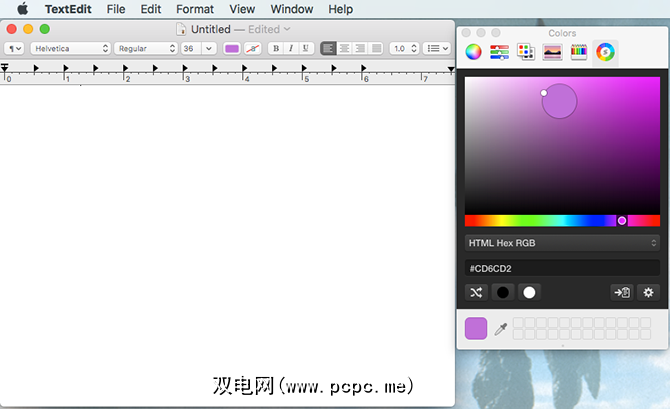Click the rainbow hue slider
670x409 pixels.
point(562,220)
